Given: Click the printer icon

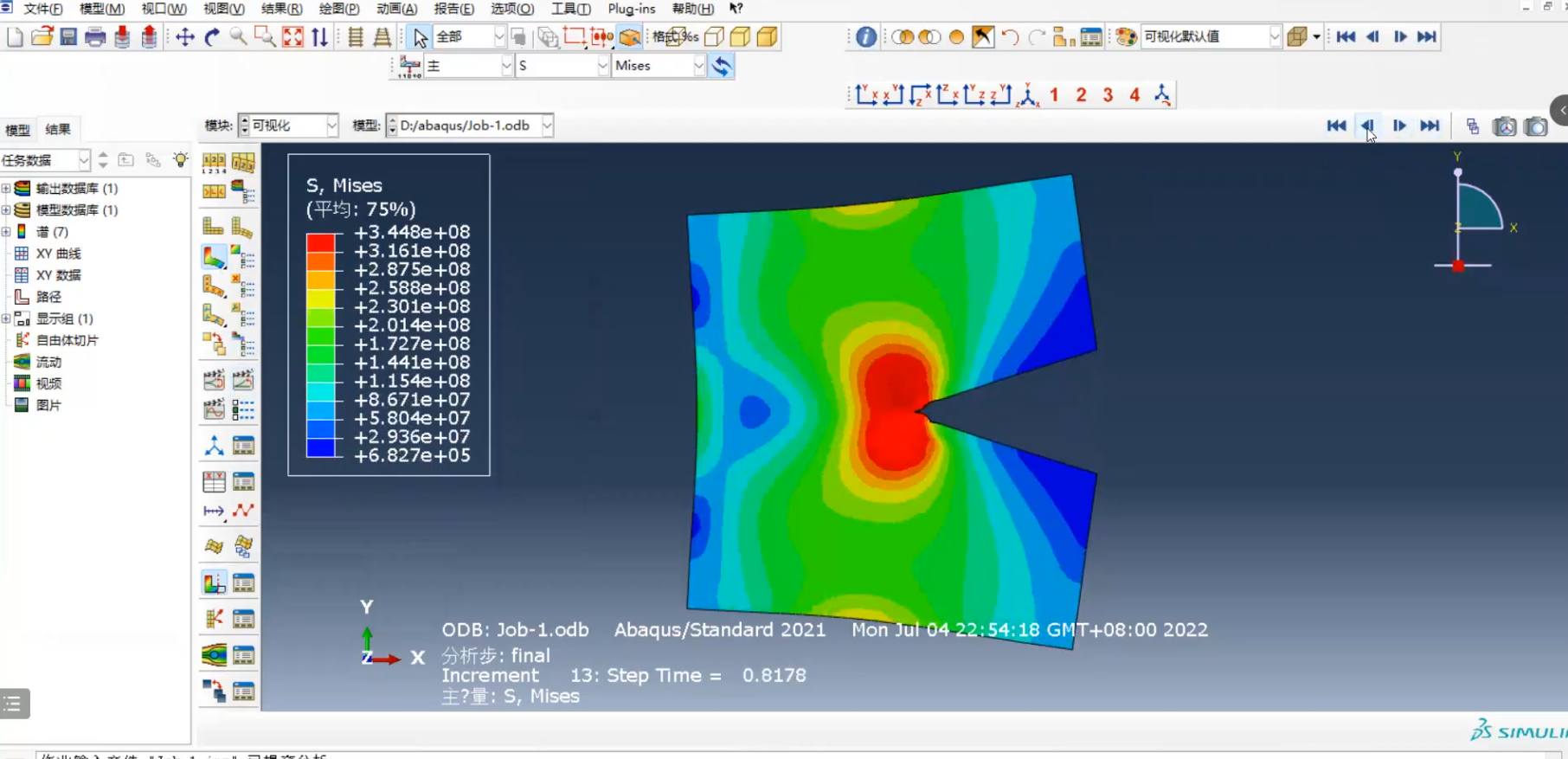Looking at the screenshot, I should [x=95, y=37].
